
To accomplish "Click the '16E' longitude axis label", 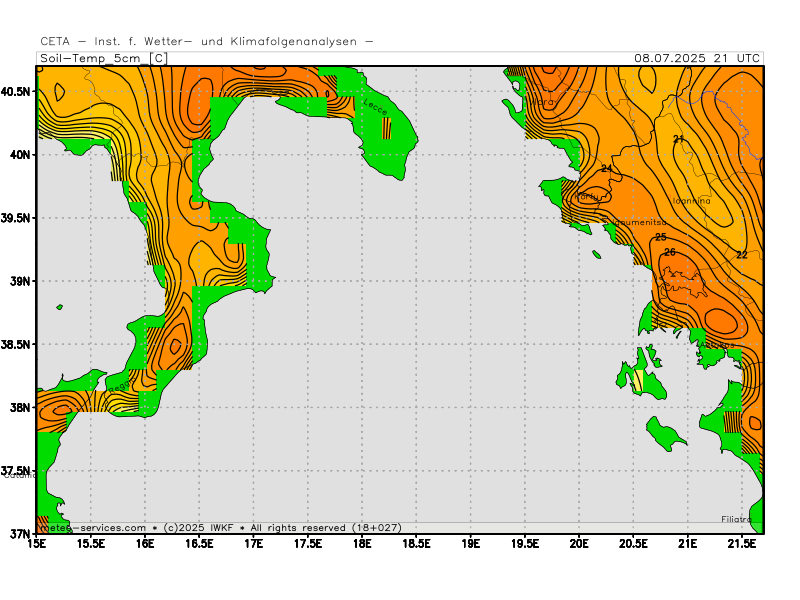I will [x=145, y=544].
